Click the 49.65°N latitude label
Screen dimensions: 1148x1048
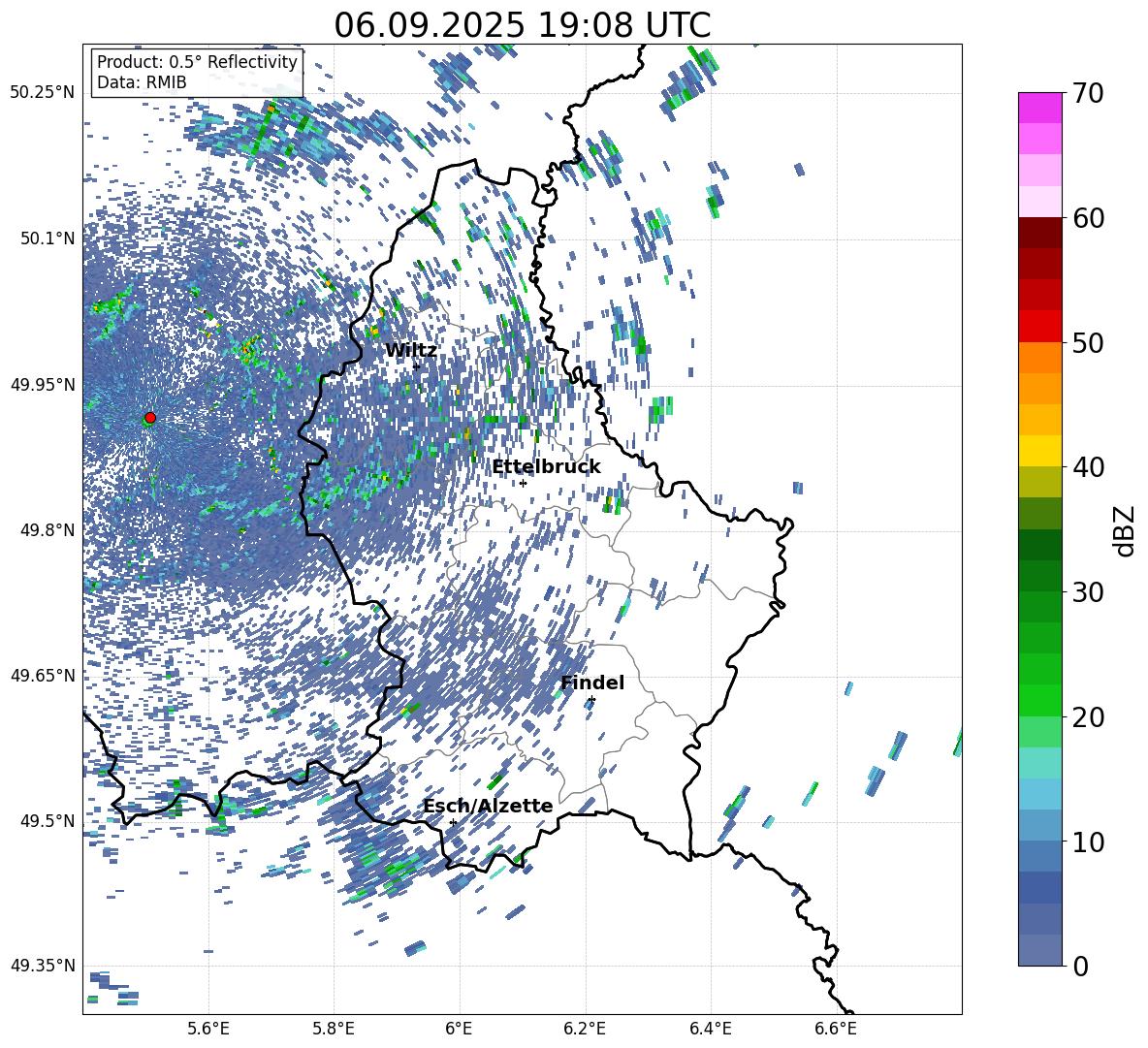43,675
